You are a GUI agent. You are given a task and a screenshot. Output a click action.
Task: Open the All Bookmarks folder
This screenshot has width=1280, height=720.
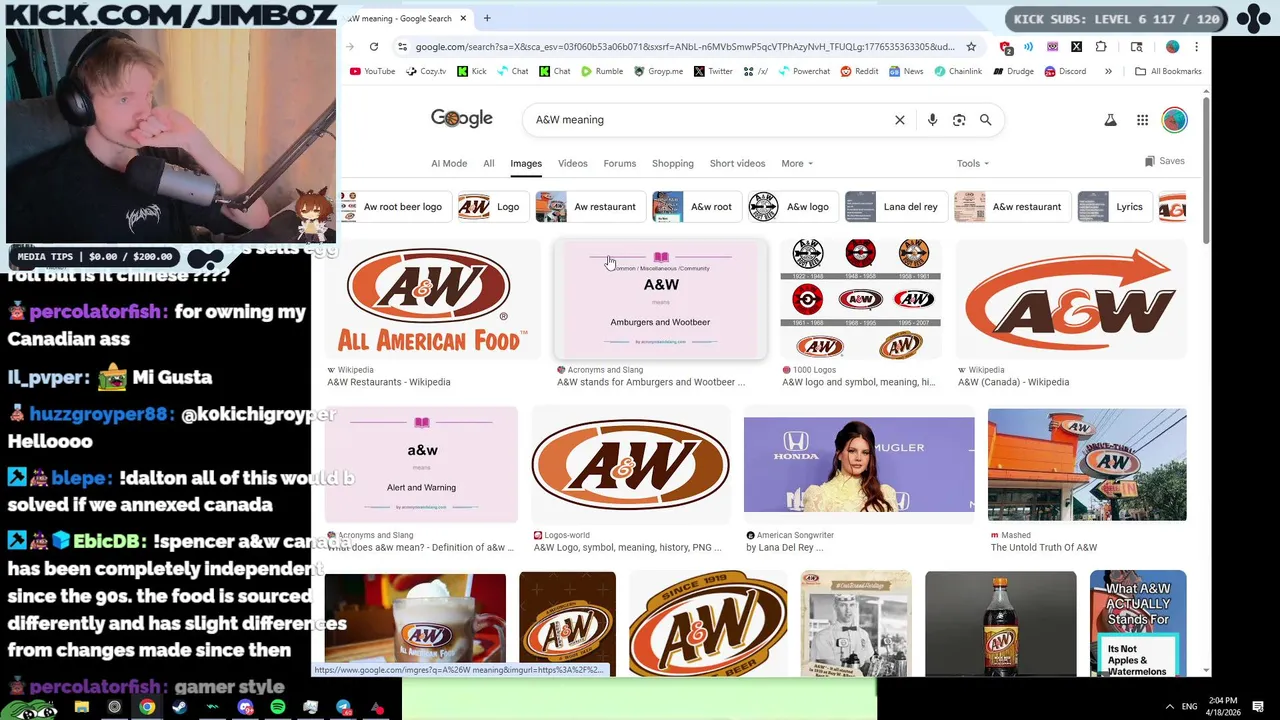tap(1168, 72)
